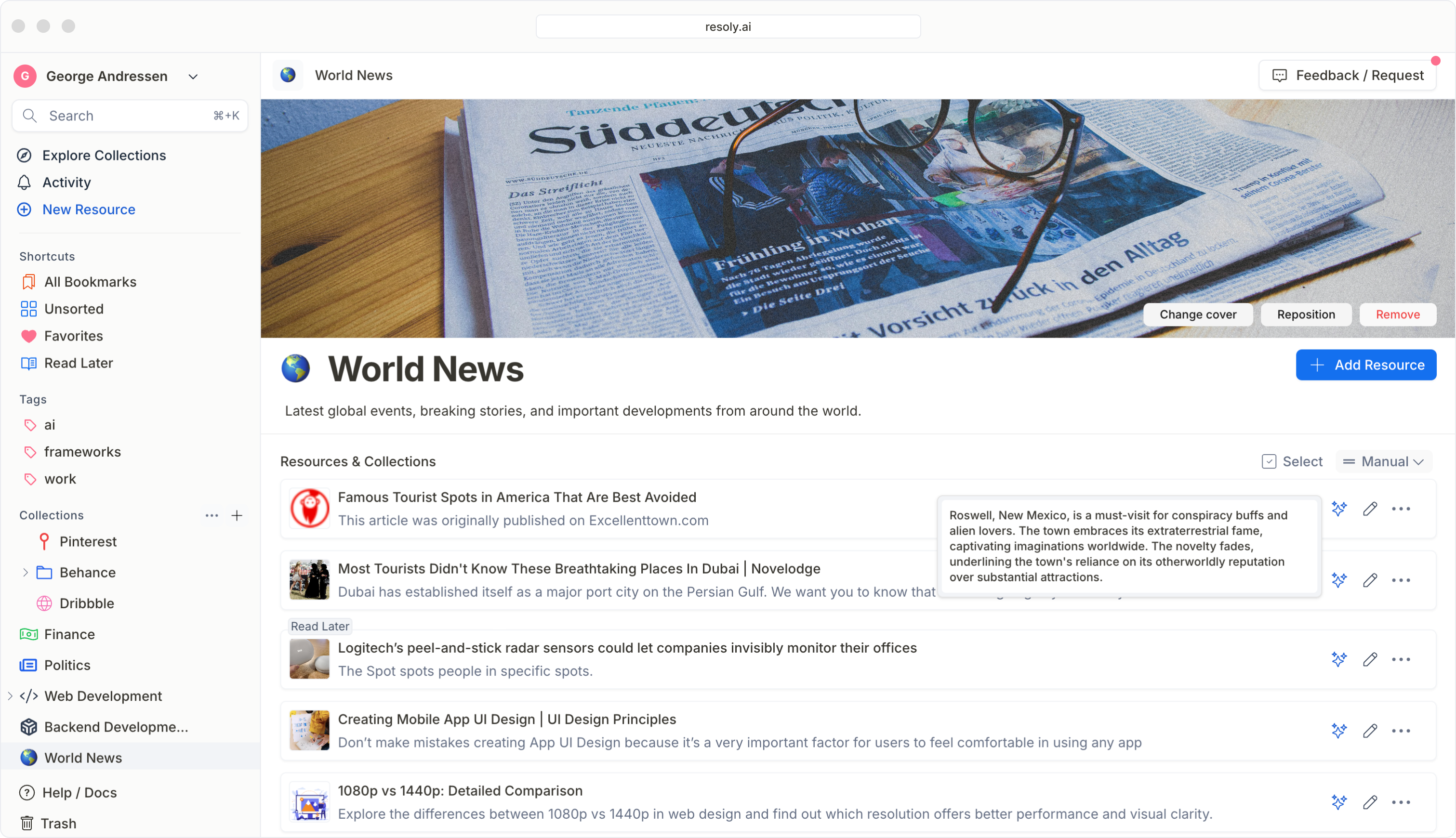Image resolution: width=1456 pixels, height=838 pixels.
Task: Open George Andressen account dropdown
Action: tap(193, 77)
